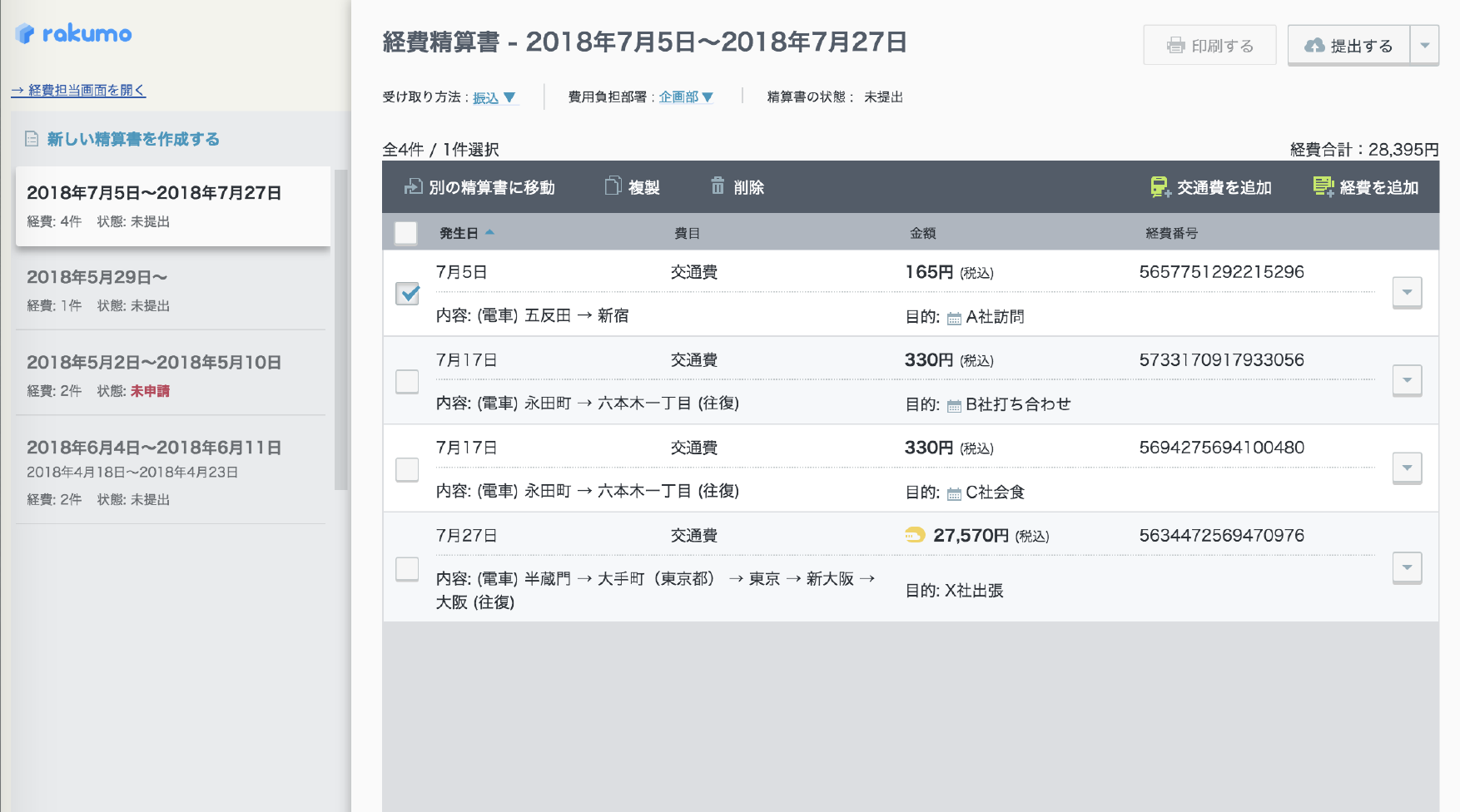
Task: Click the trash delete (削除) icon
Action: 718,186
